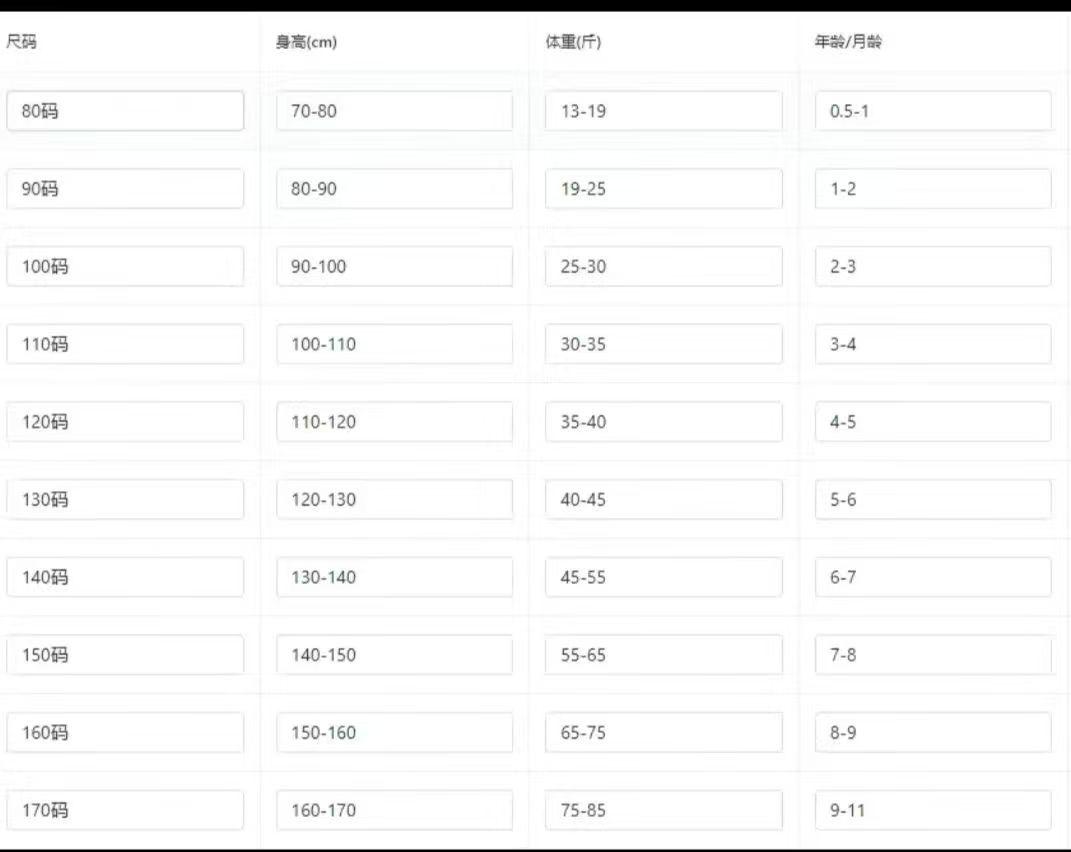Click the 13-19 weight input field
This screenshot has height=852, width=1071.
(663, 111)
